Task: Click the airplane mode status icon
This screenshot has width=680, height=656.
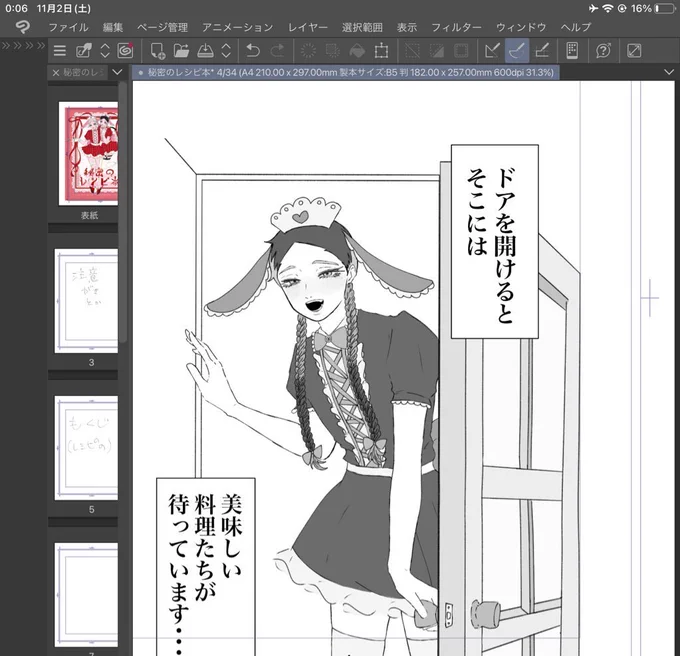Action: click(593, 8)
